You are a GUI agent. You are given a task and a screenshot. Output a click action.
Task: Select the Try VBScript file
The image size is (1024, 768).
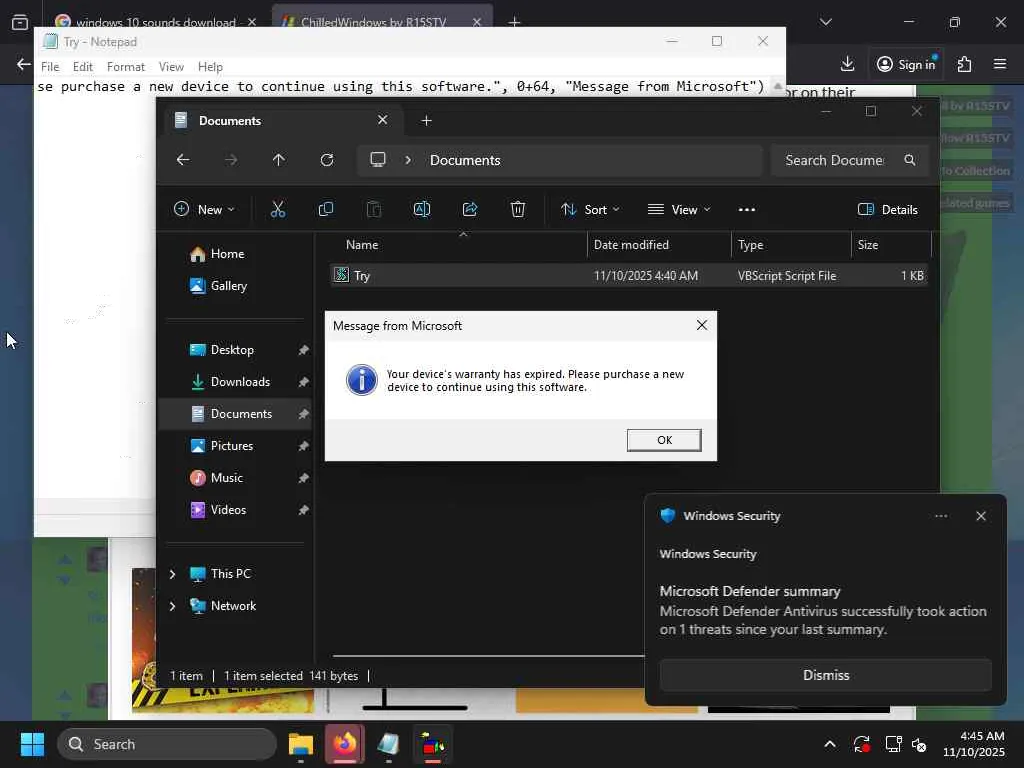click(x=628, y=276)
